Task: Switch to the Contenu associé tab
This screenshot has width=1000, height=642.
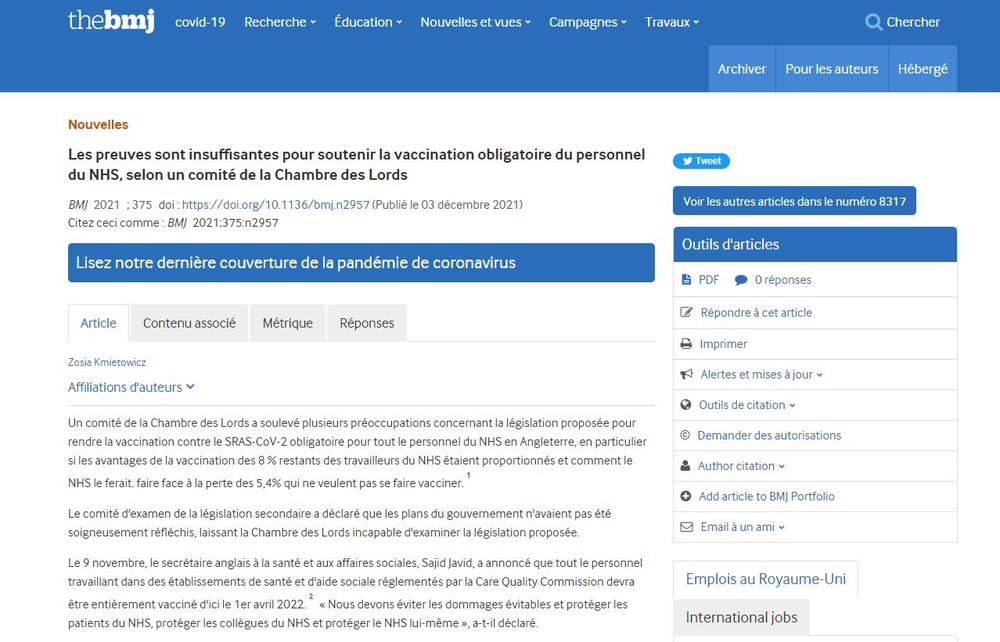Action: [189, 323]
